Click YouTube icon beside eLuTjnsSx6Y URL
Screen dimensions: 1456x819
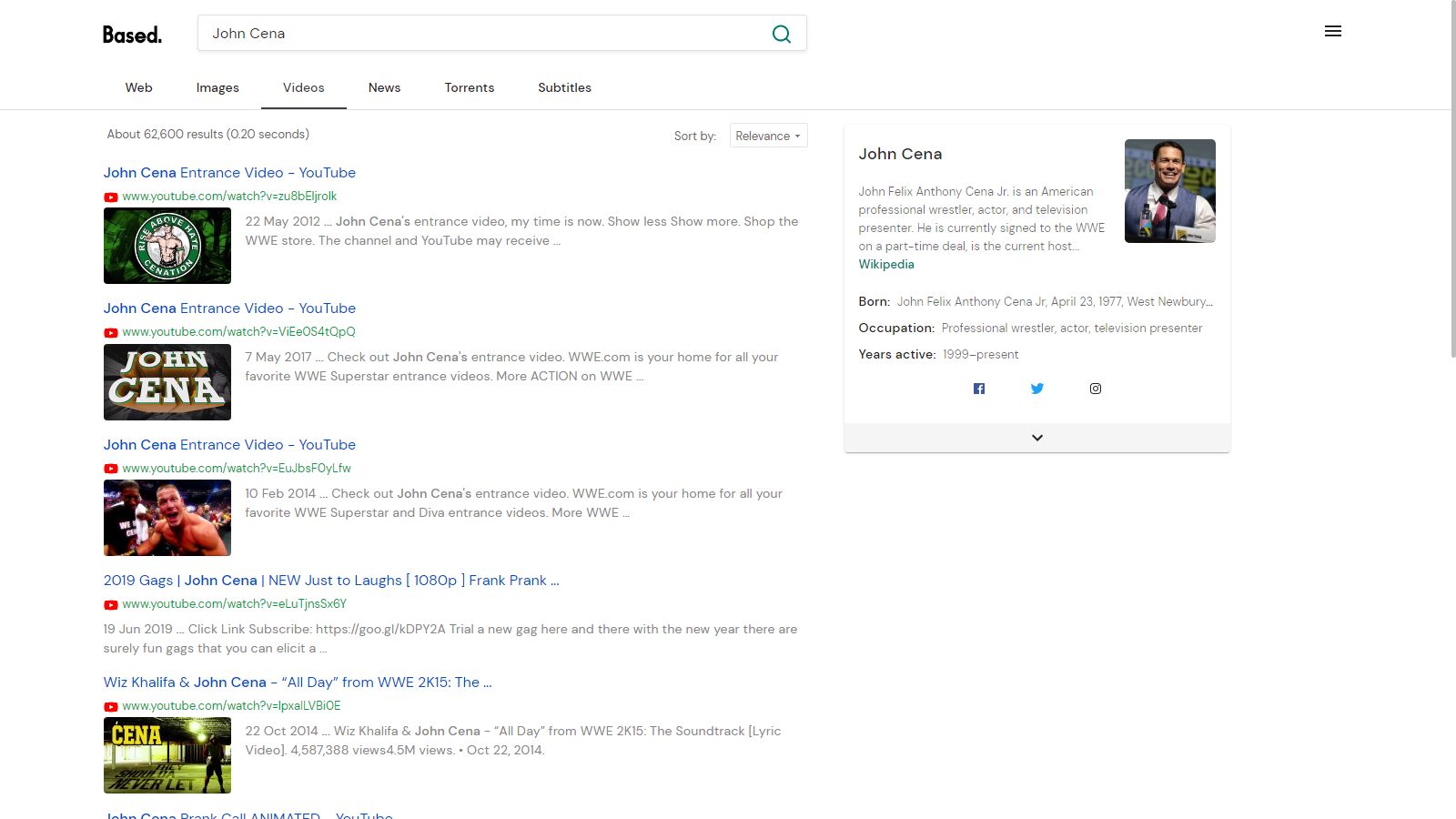point(111,604)
